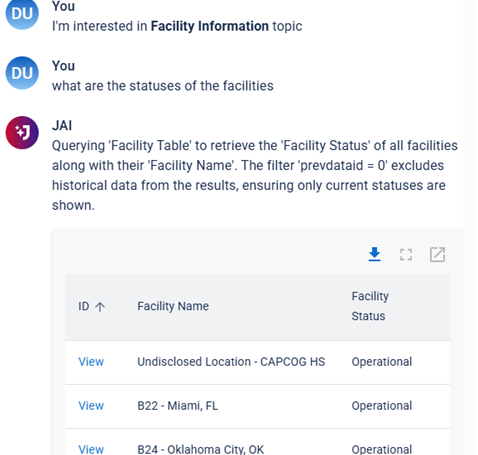Select the B22 - Miami, FL name cell
The width and height of the screenshot is (478, 455).
(178, 406)
